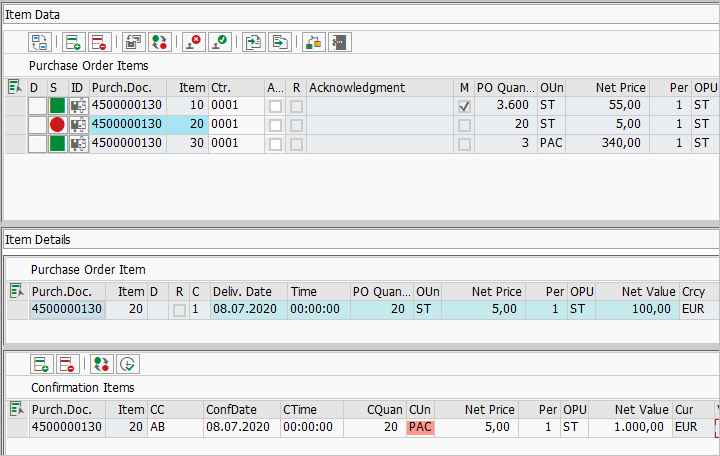Select purchase document 4500000130 item 30 cell
The width and height of the screenshot is (720, 456).
(126, 143)
